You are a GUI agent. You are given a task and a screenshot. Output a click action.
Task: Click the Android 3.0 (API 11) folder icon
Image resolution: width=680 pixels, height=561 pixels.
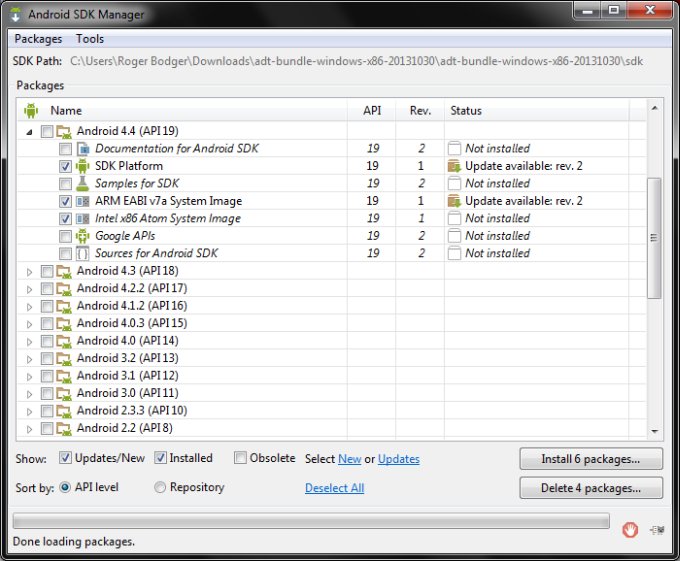tap(64, 393)
